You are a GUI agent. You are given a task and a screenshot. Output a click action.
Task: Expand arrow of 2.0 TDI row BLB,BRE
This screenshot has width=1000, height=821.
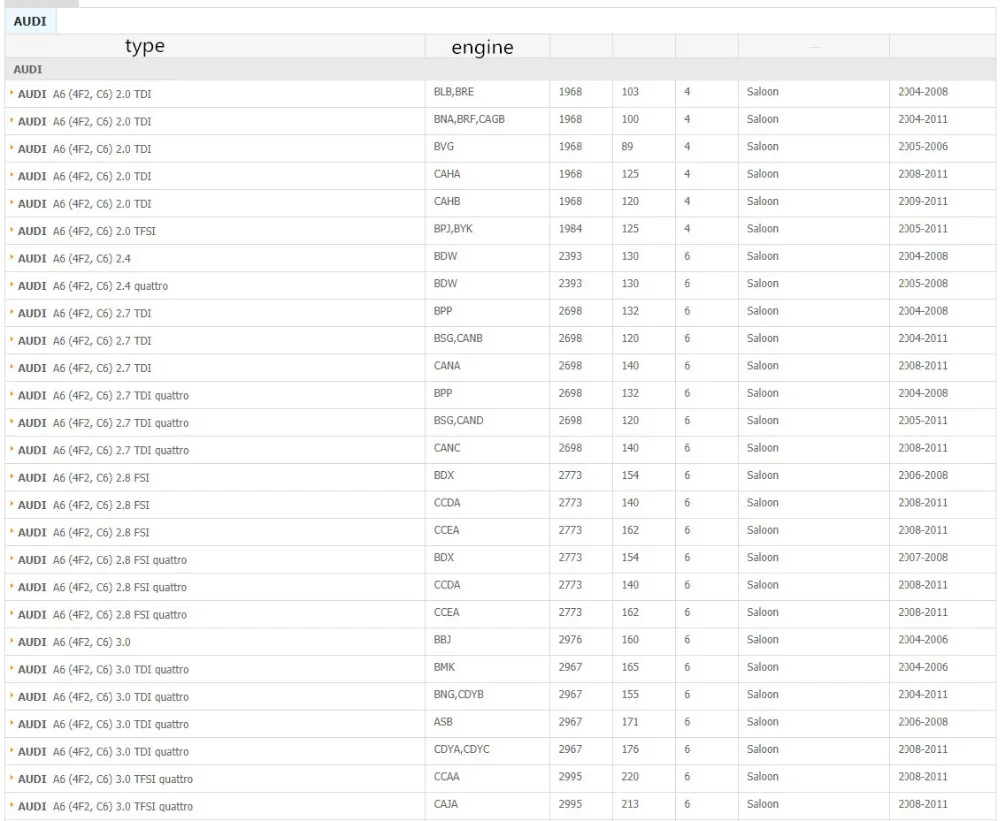coord(11,93)
